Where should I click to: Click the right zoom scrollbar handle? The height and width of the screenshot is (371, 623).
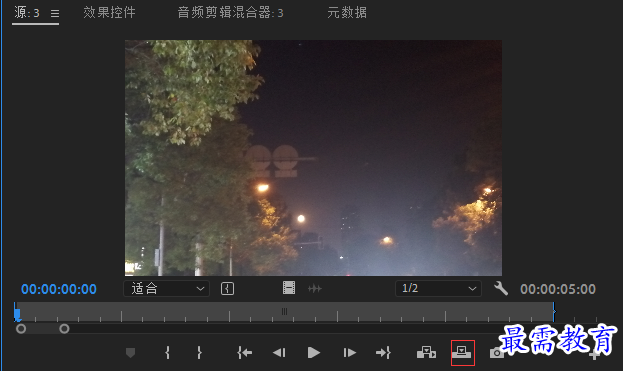(64, 329)
